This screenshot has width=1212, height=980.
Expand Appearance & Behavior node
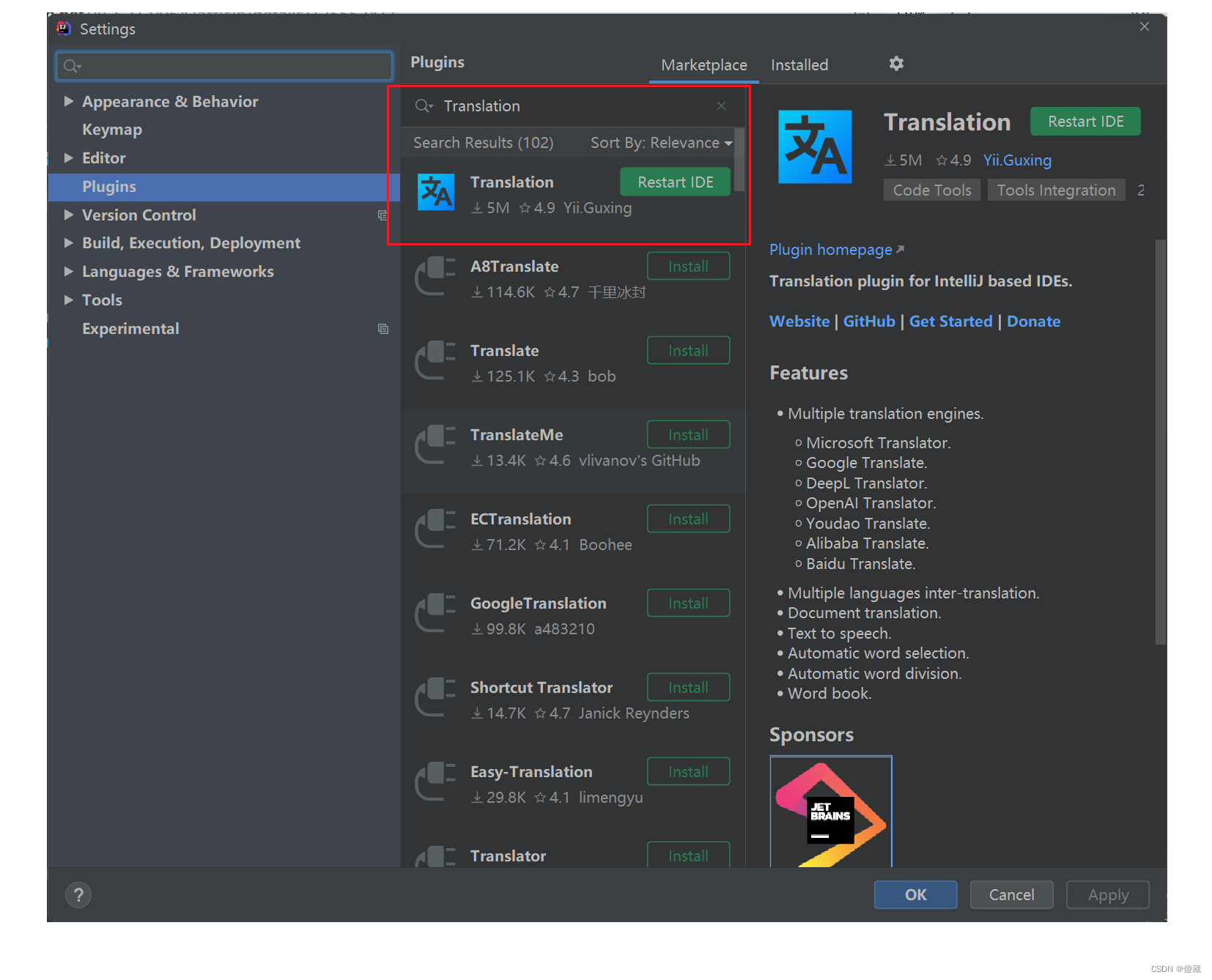68,101
